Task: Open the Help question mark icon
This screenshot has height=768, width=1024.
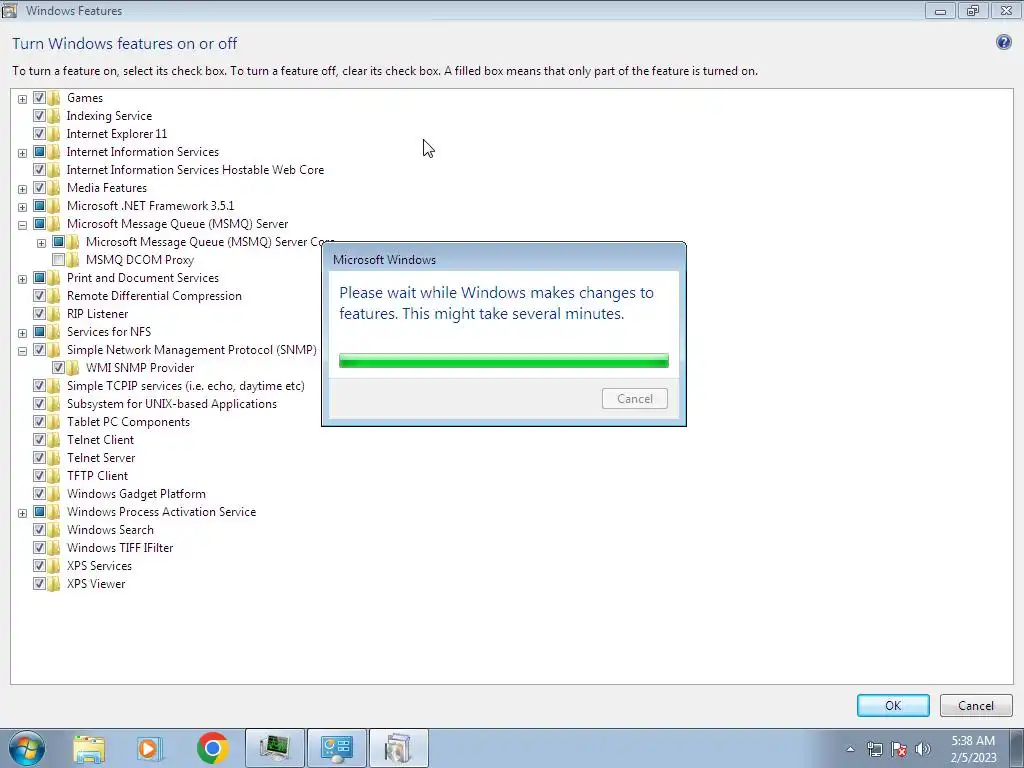Action: [1003, 42]
